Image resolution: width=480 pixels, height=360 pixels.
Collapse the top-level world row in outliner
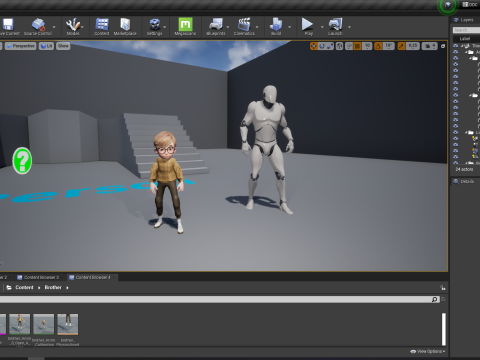click(x=463, y=45)
